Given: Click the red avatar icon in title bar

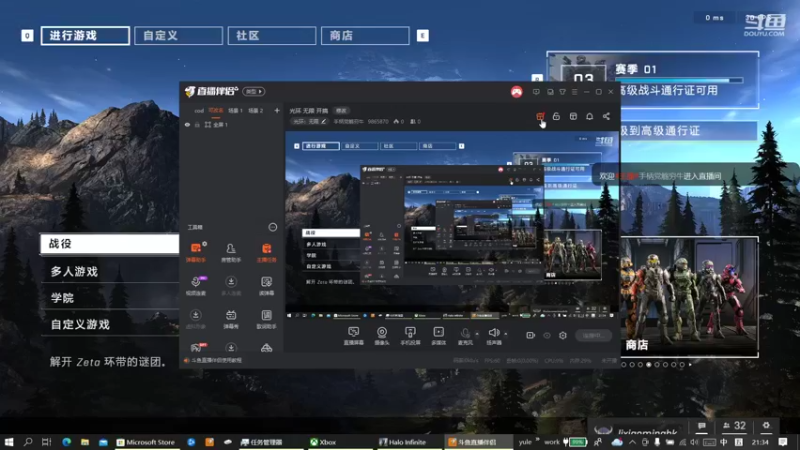Looking at the screenshot, I should [516, 92].
